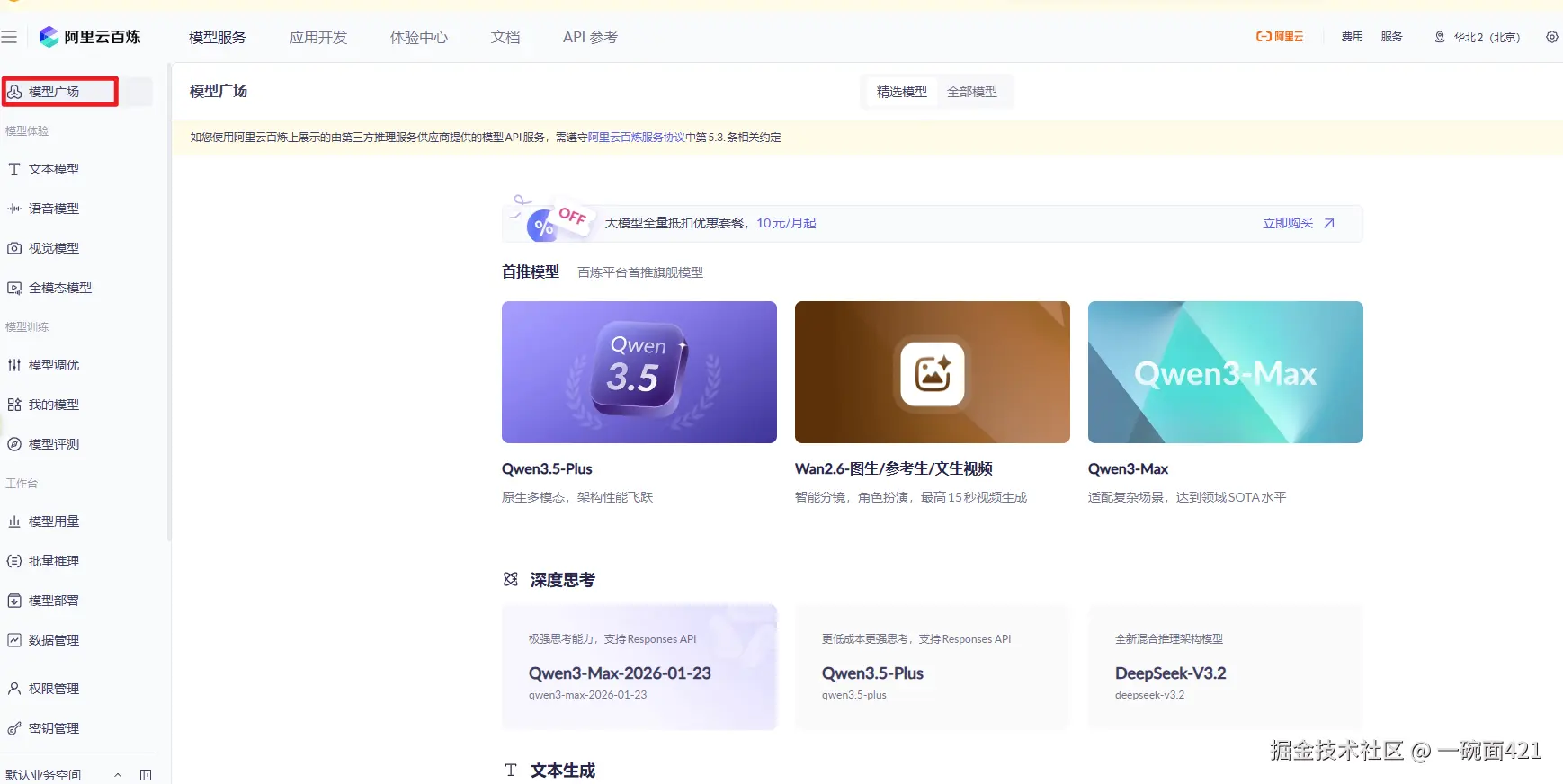Click the 模型调优 sliders icon

click(x=14, y=365)
